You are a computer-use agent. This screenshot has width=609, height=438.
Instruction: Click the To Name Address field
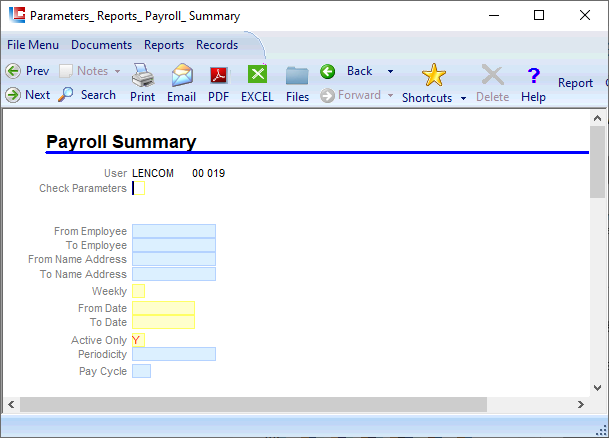pyautogui.click(x=174, y=274)
